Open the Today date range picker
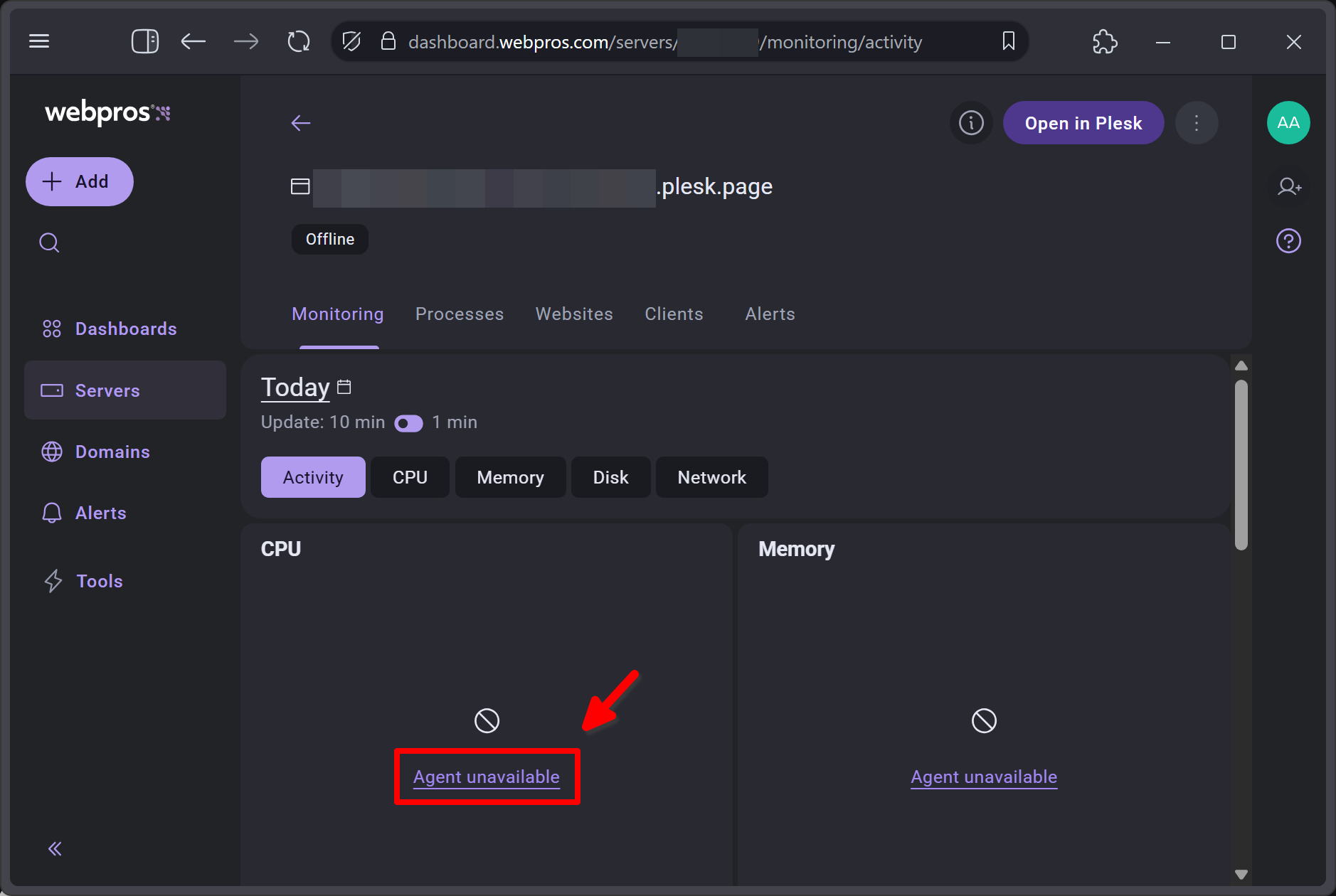The image size is (1336, 896). click(295, 388)
